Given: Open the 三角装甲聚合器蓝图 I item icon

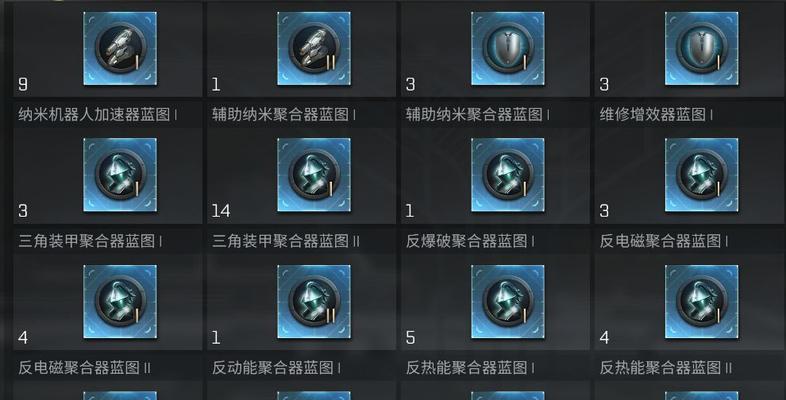Looking at the screenshot, I should [x=120, y=175].
